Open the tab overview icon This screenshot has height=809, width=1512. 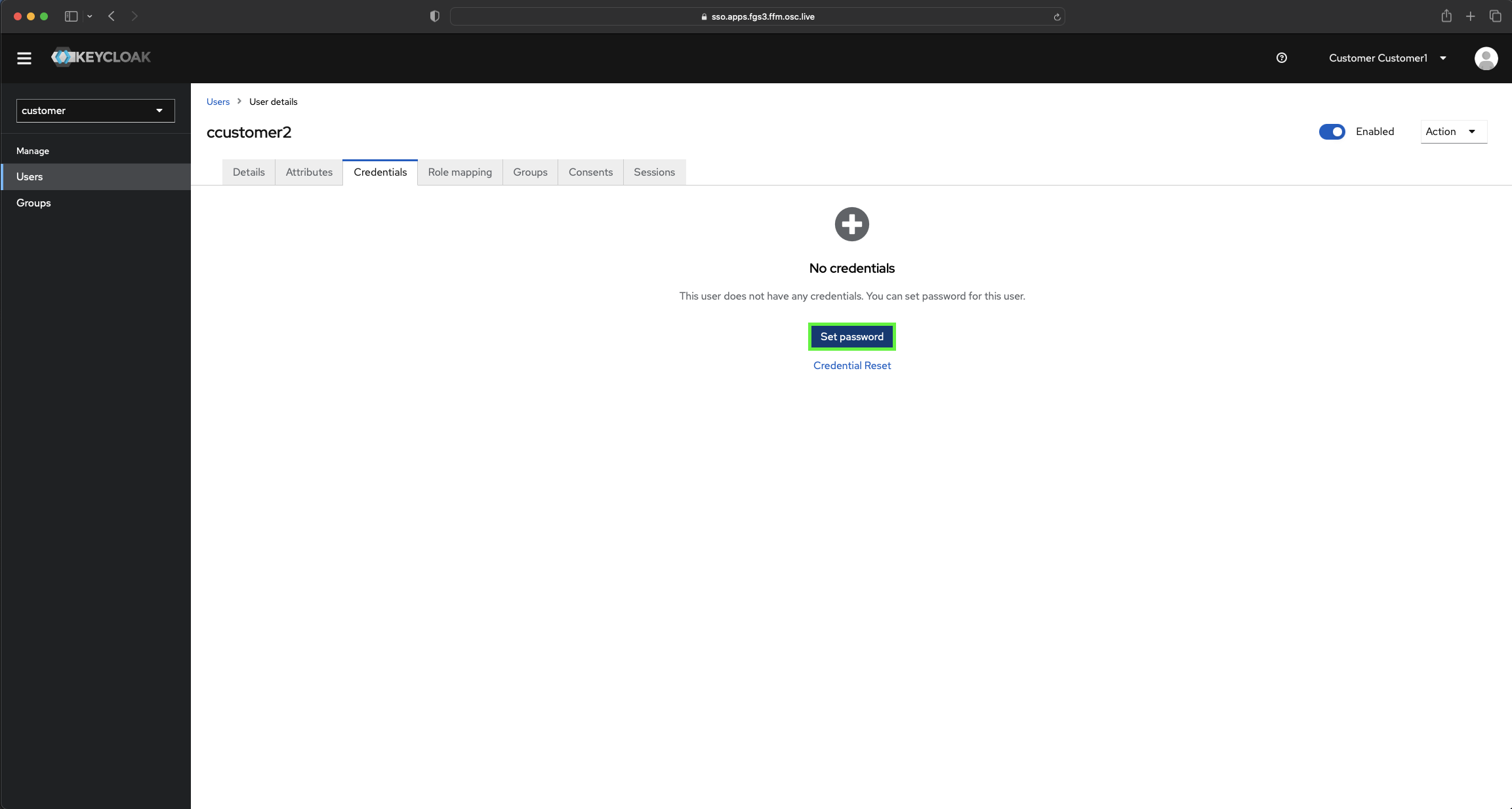[1495, 16]
